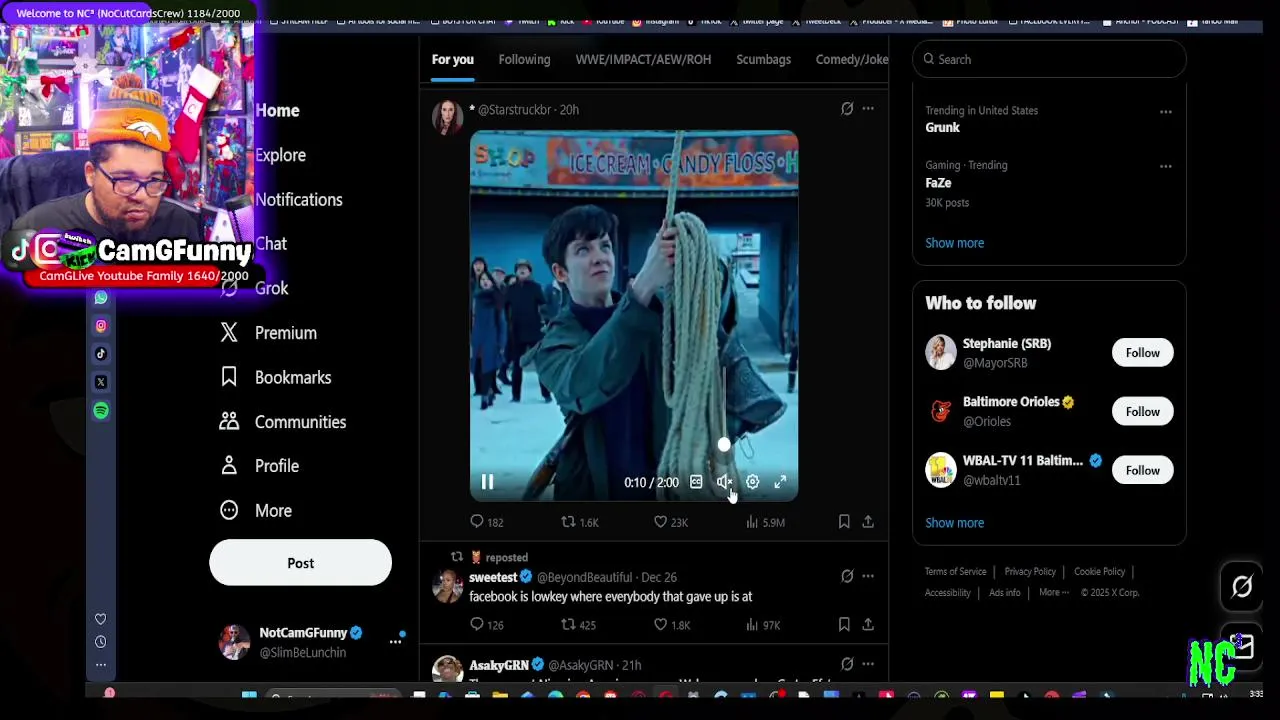View analytics showing 97K views

click(x=763, y=625)
